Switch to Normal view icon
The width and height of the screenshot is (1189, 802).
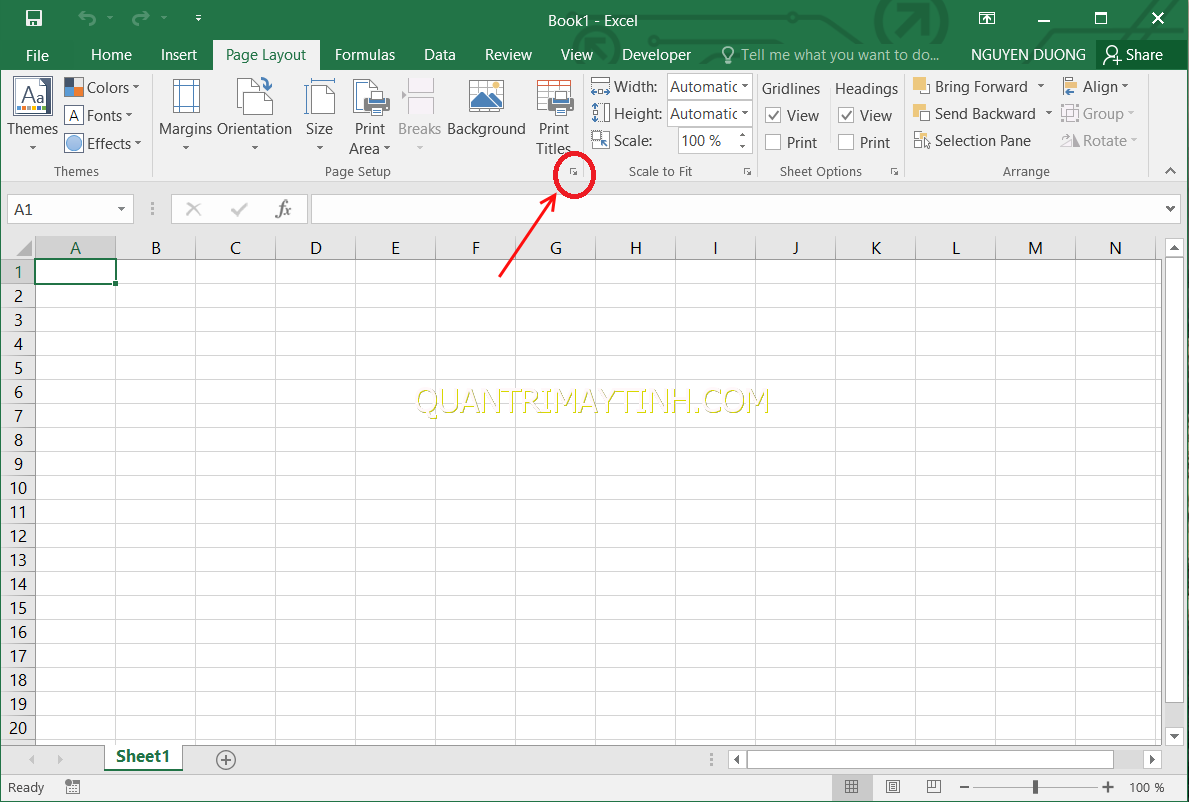[x=852, y=787]
